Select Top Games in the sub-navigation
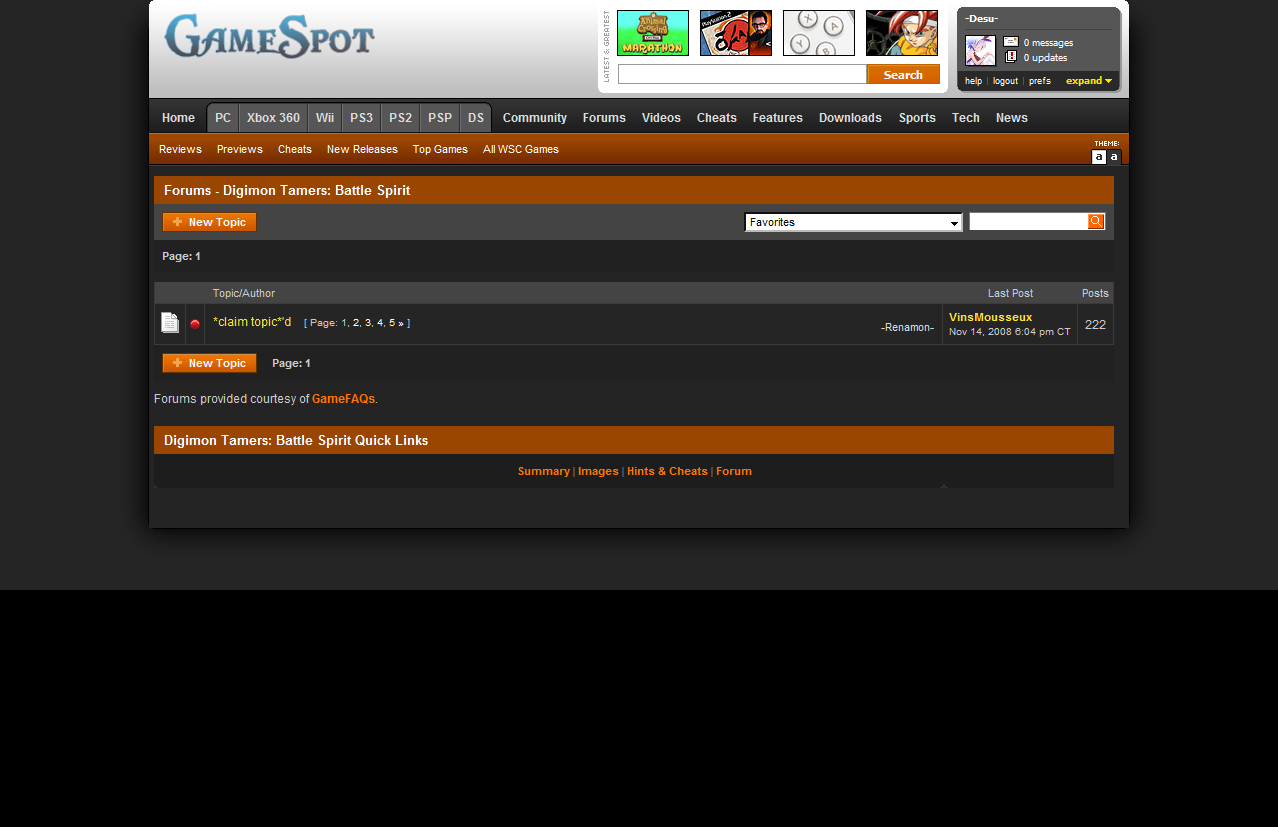This screenshot has width=1278, height=827. (440, 149)
